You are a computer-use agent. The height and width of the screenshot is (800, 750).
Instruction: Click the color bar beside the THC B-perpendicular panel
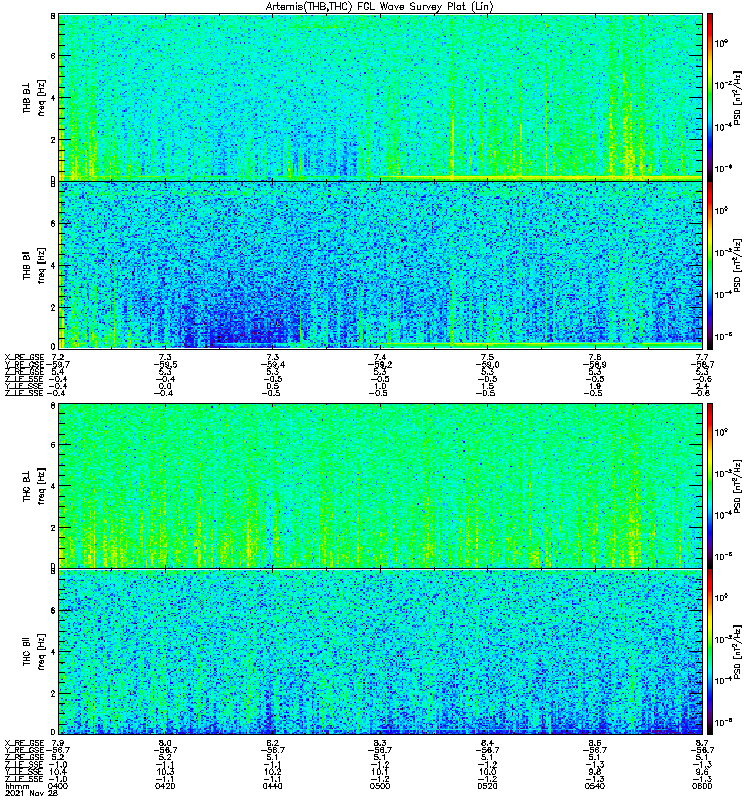pyautogui.click(x=709, y=485)
